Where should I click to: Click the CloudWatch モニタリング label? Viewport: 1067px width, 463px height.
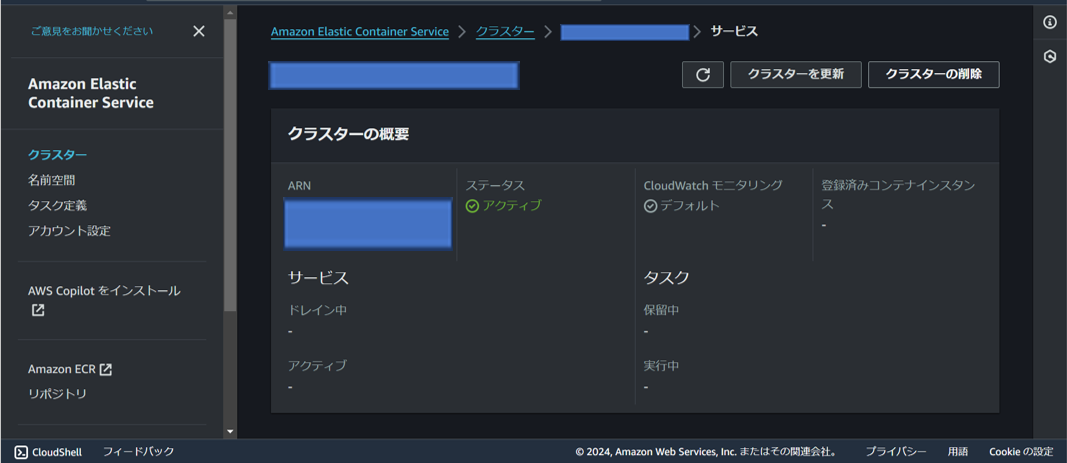[713, 185]
